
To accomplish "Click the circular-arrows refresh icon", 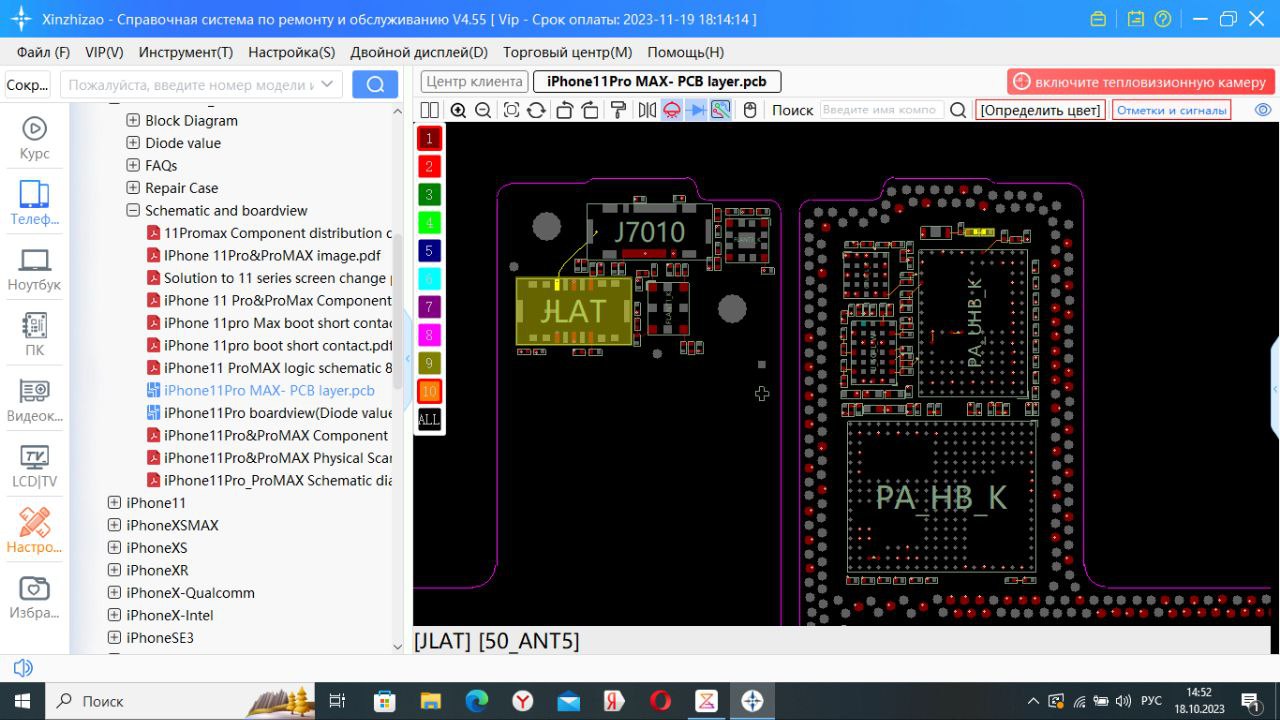I will tap(536, 110).
